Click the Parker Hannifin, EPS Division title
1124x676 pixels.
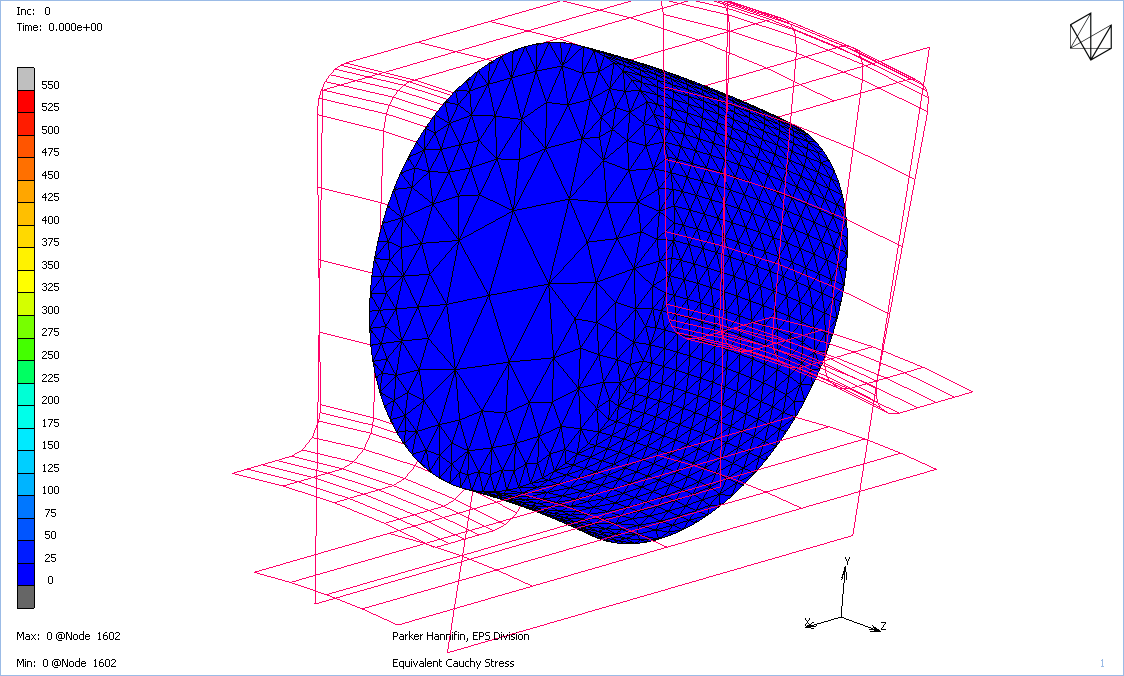461,636
